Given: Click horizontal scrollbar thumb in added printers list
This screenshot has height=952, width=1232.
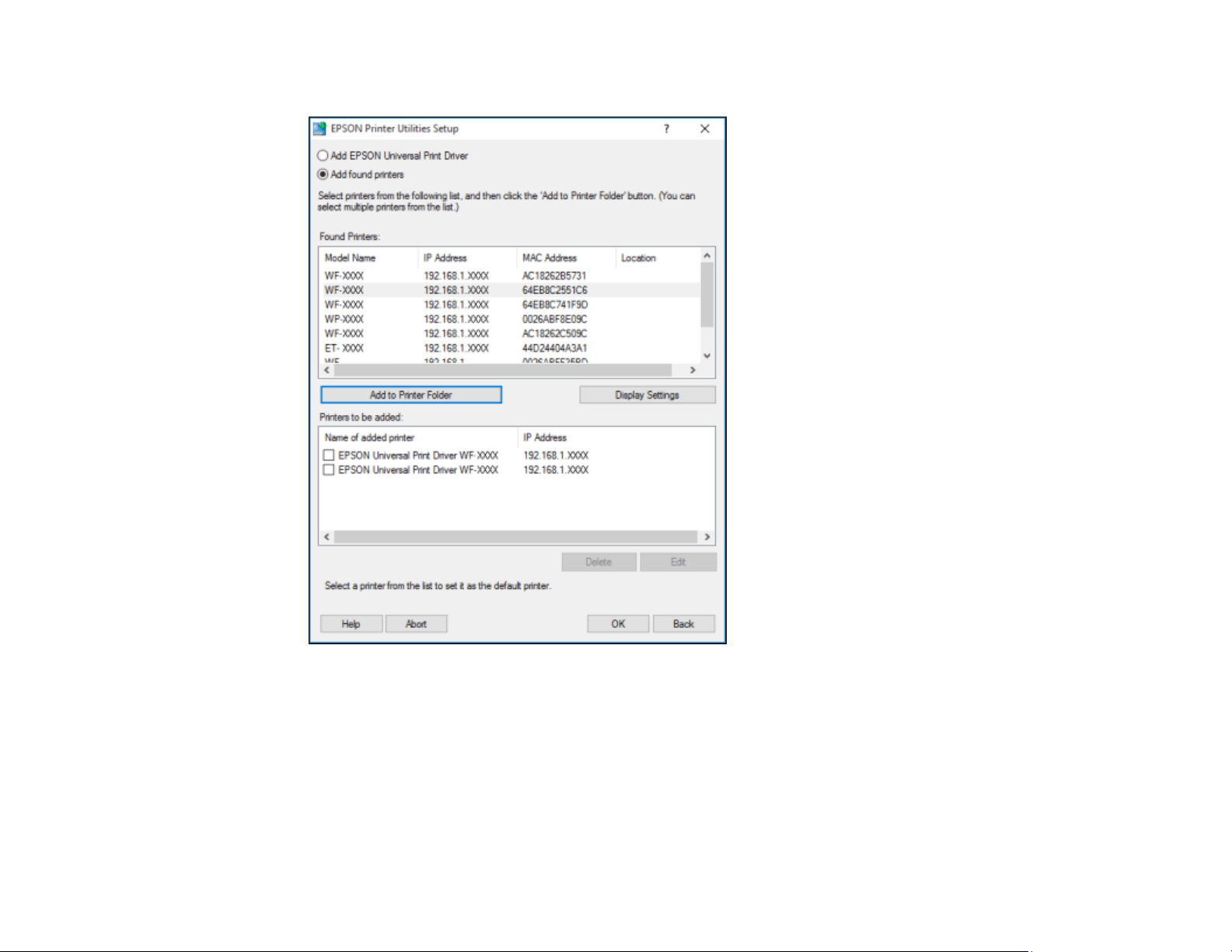Looking at the screenshot, I should [515, 537].
